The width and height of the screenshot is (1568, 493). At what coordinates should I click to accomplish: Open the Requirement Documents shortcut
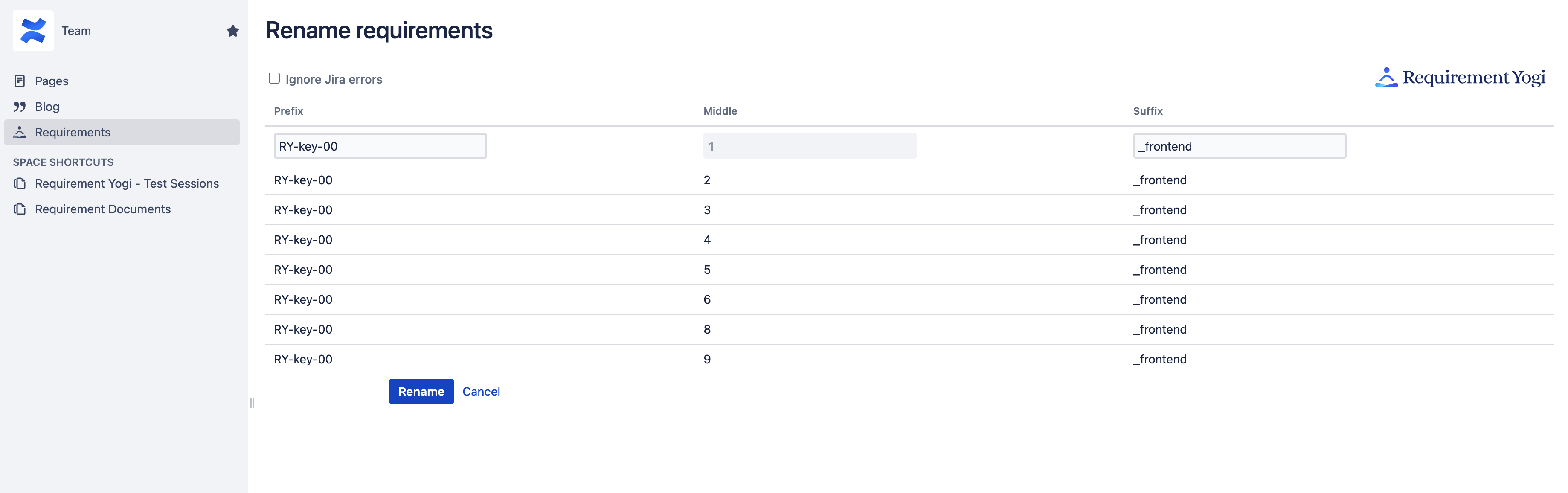pos(102,209)
